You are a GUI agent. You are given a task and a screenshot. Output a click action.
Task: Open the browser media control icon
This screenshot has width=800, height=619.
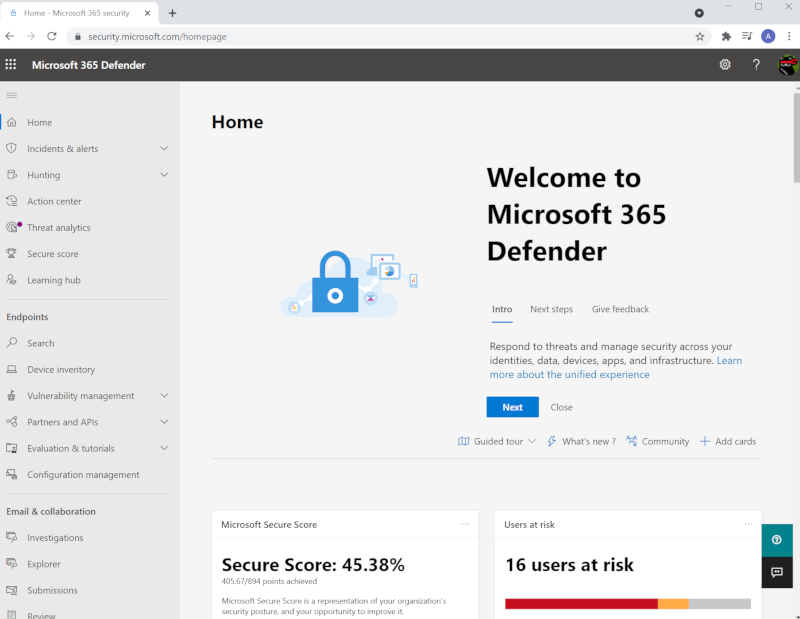pyautogui.click(x=747, y=36)
